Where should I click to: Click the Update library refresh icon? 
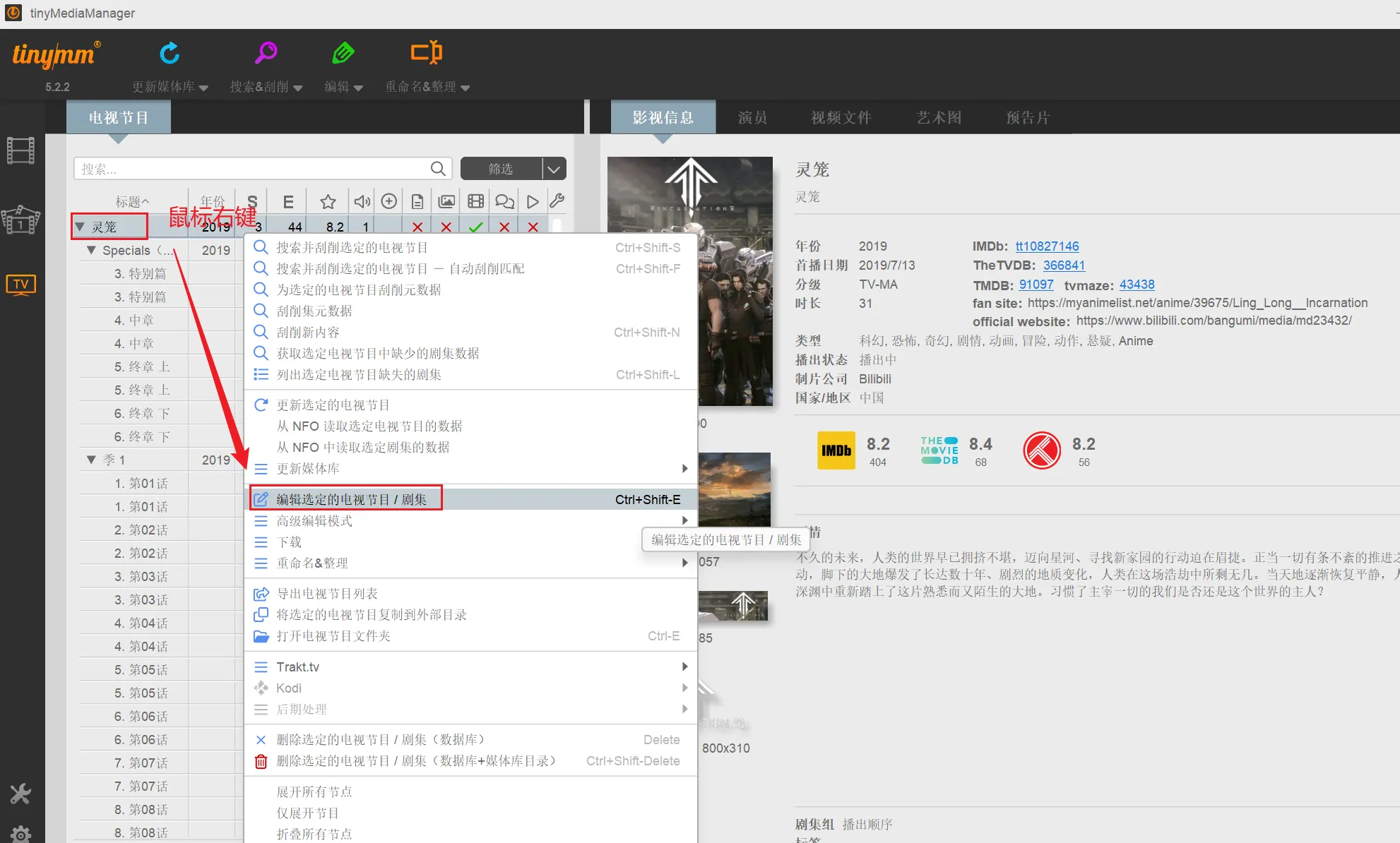[x=170, y=53]
